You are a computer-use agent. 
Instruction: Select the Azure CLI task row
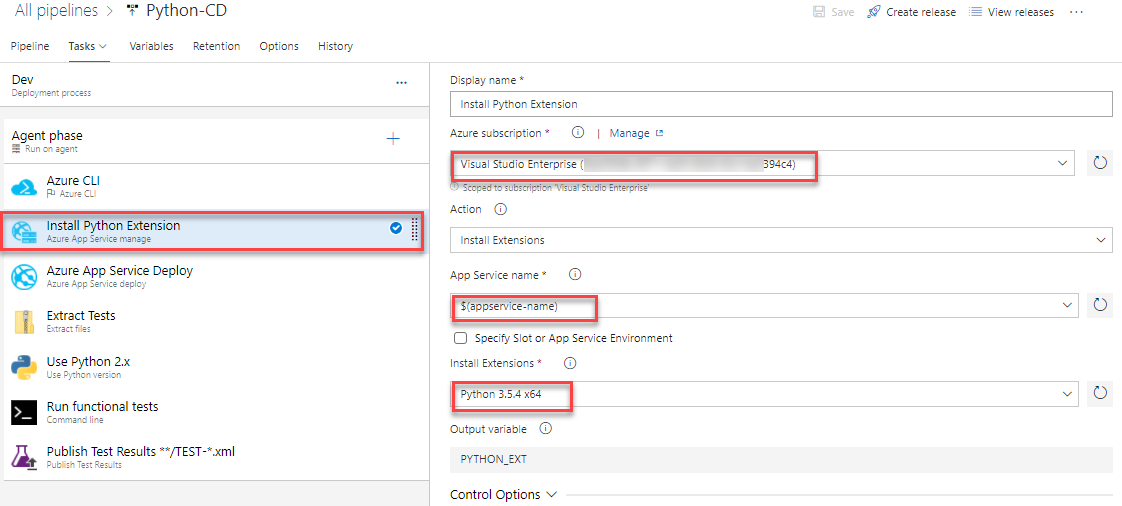tap(215, 186)
